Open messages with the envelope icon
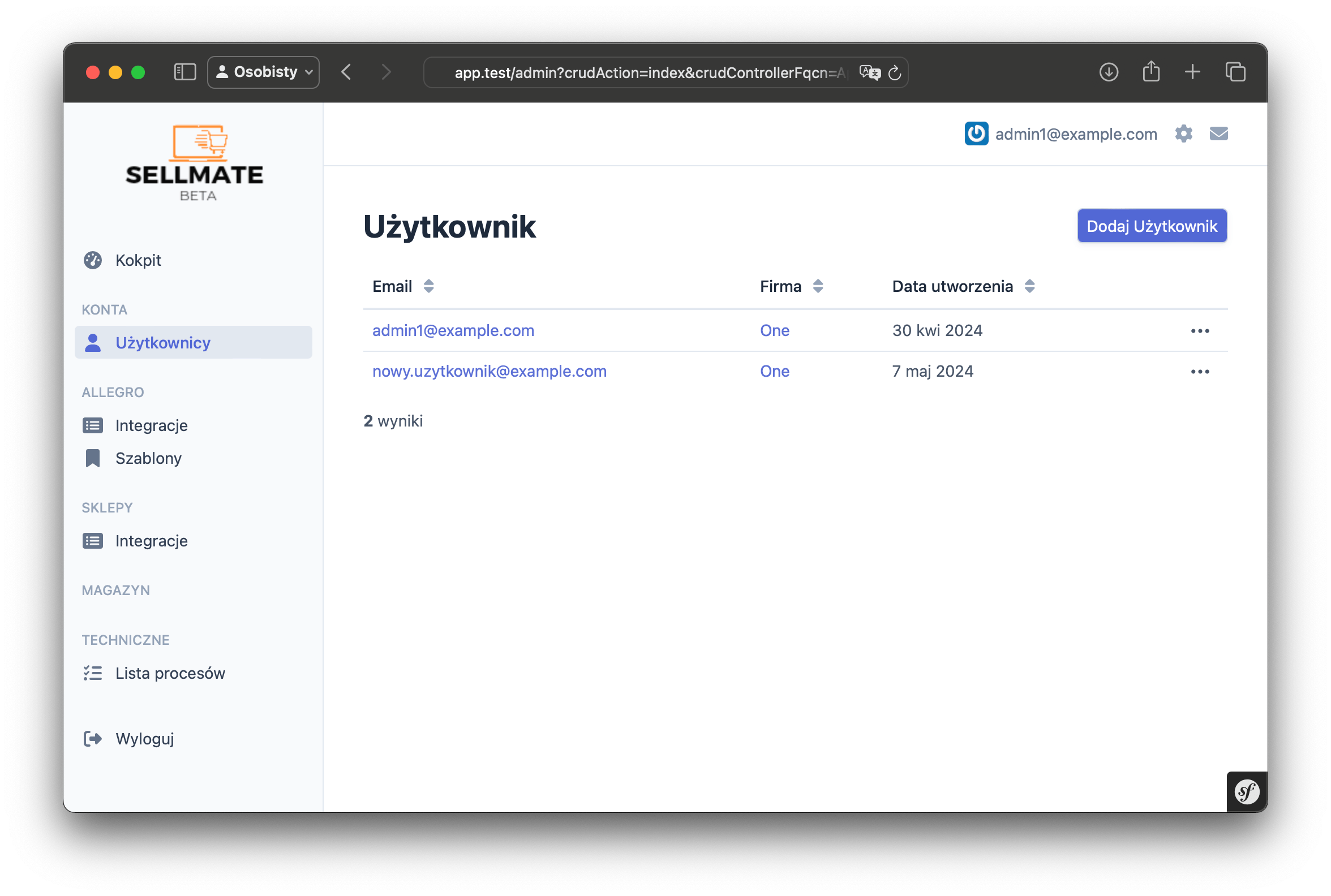 pyautogui.click(x=1218, y=133)
